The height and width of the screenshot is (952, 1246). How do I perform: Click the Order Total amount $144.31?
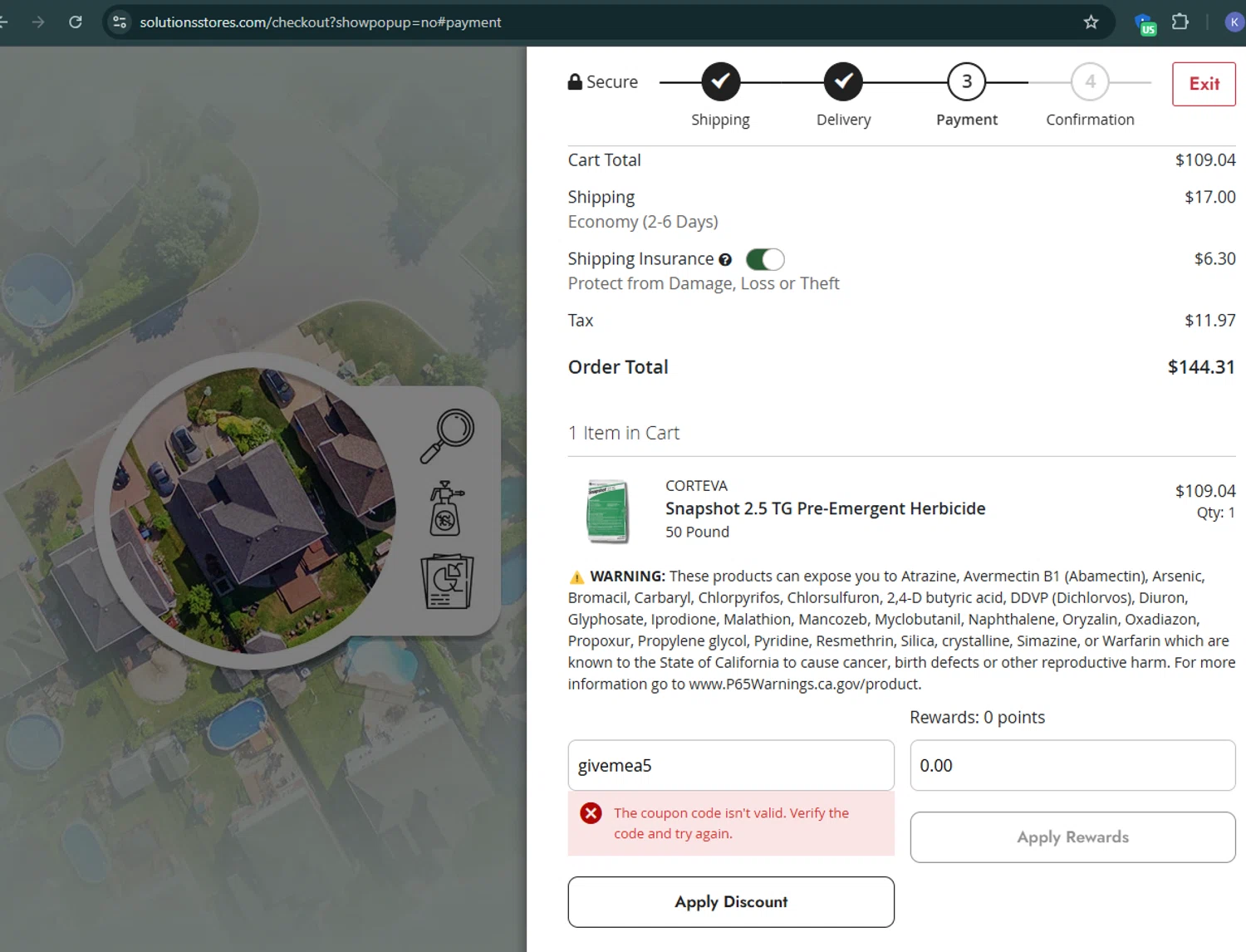click(x=1201, y=367)
